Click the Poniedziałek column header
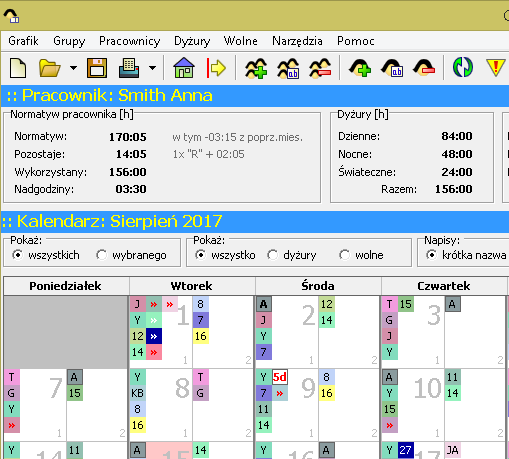509x459 pixels. (x=66, y=286)
